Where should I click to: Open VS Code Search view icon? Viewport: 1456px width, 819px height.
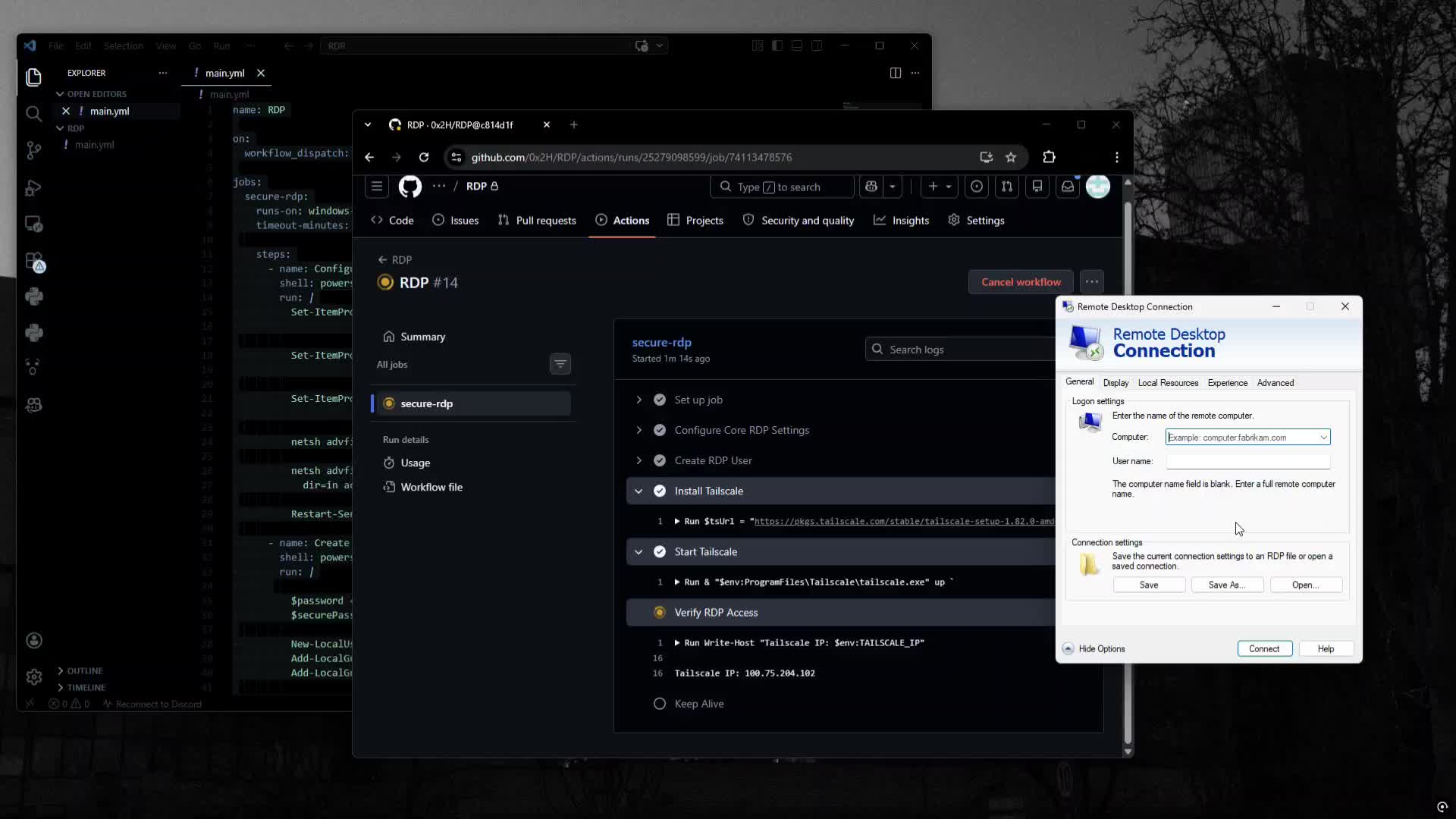click(x=33, y=114)
